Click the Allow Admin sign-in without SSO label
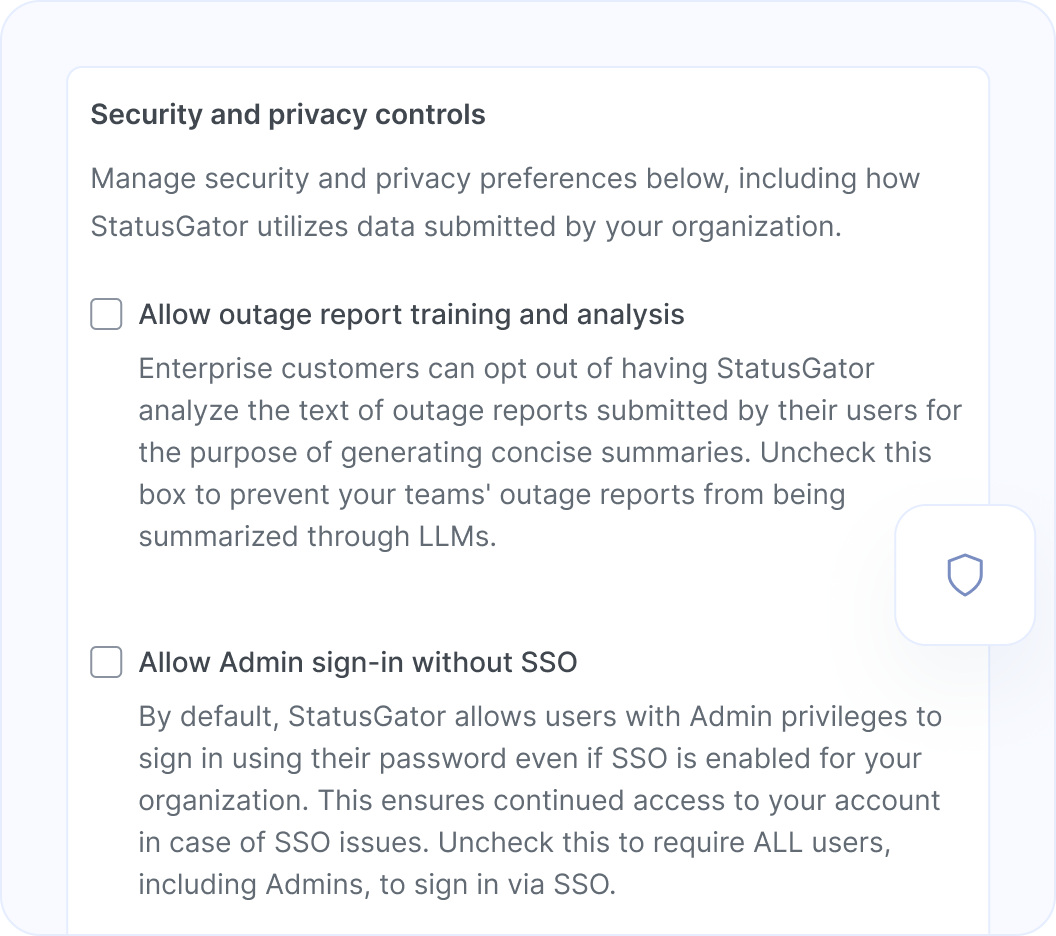This screenshot has width=1056, height=936. [x=357, y=662]
